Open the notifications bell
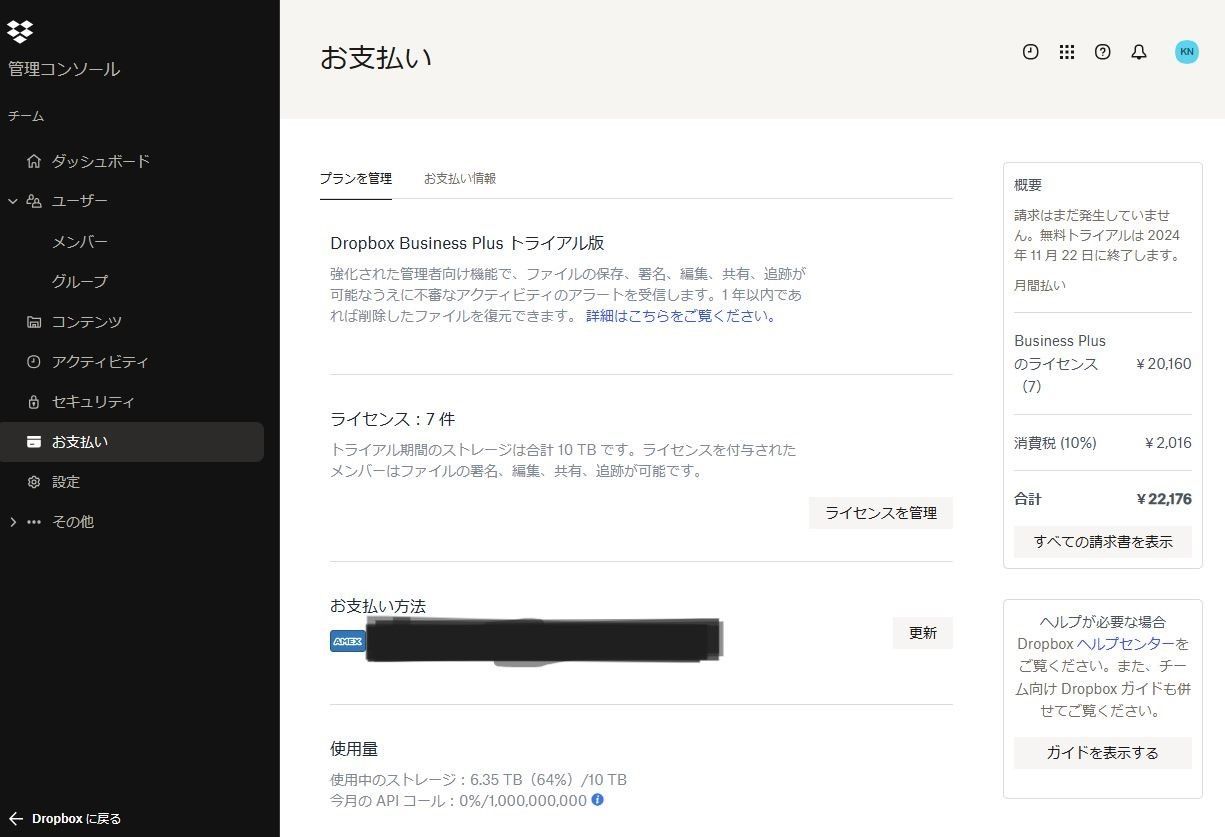 1138,52
